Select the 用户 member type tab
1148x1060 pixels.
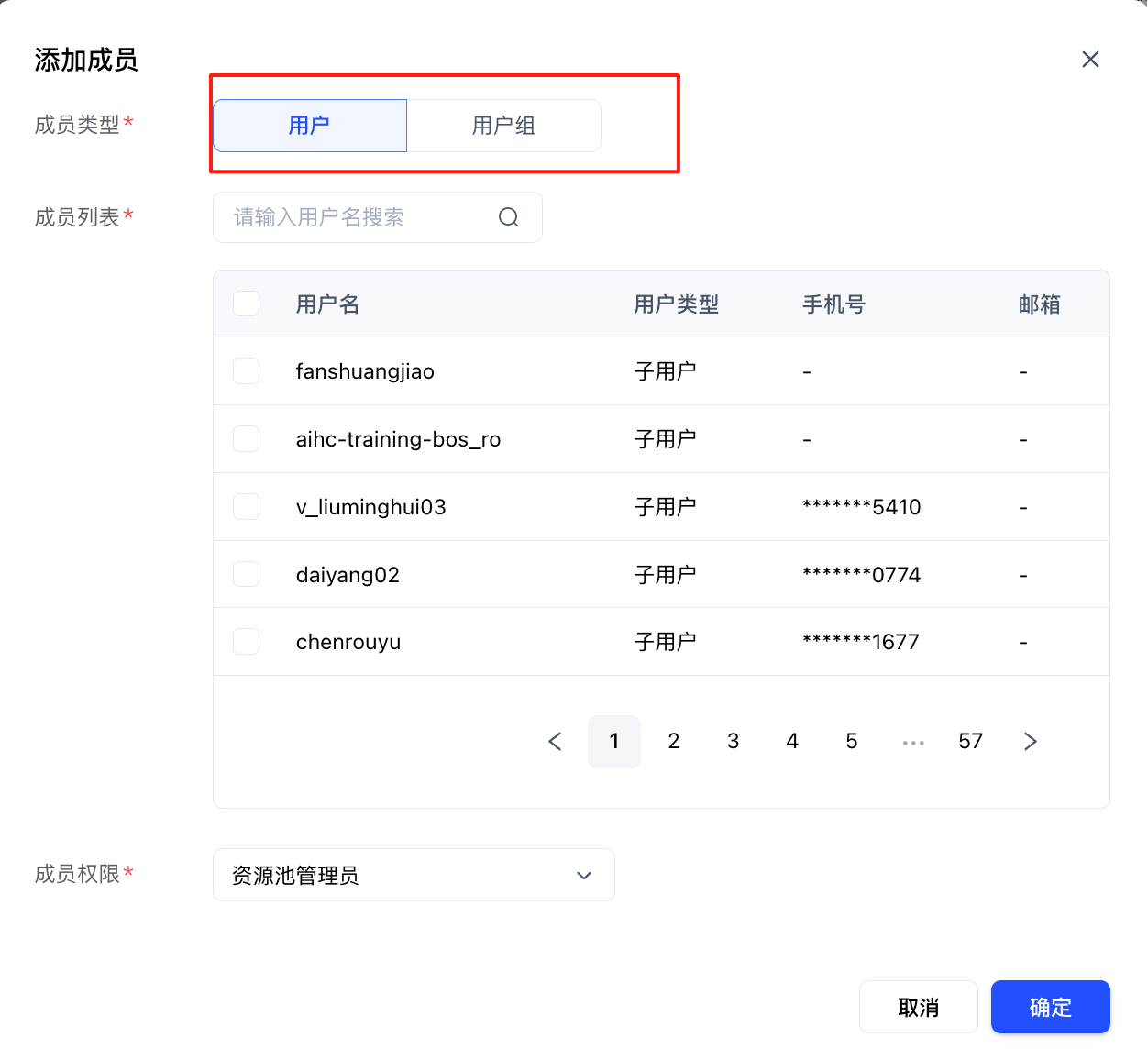(310, 126)
